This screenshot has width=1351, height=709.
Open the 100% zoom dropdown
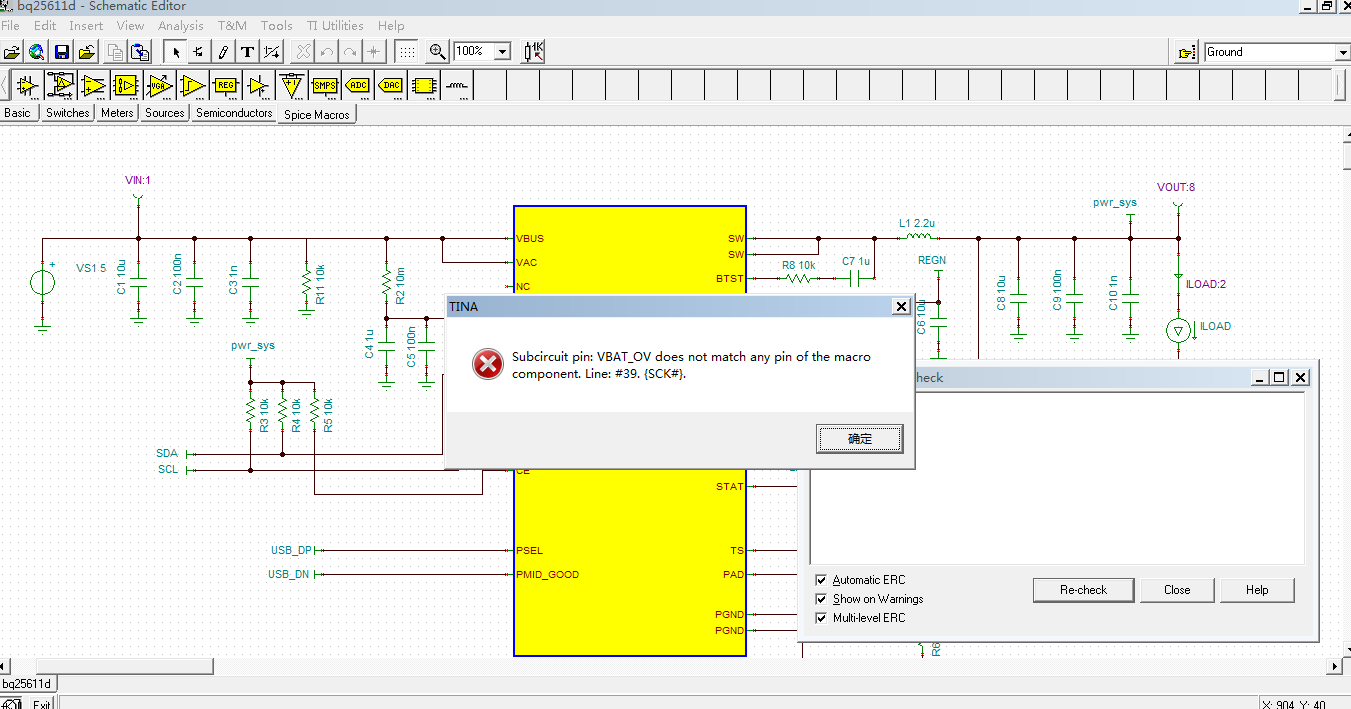tap(502, 52)
